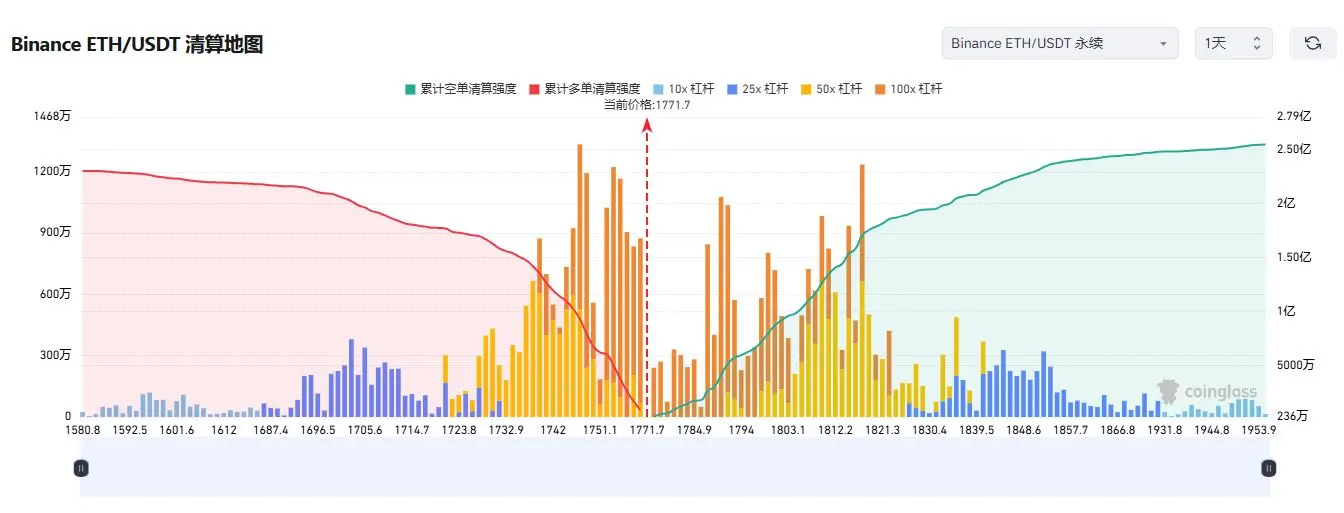Image resolution: width=1344 pixels, height=513 pixels.
Task: Click the 当前价格:1771.7 label
Action: point(646,104)
